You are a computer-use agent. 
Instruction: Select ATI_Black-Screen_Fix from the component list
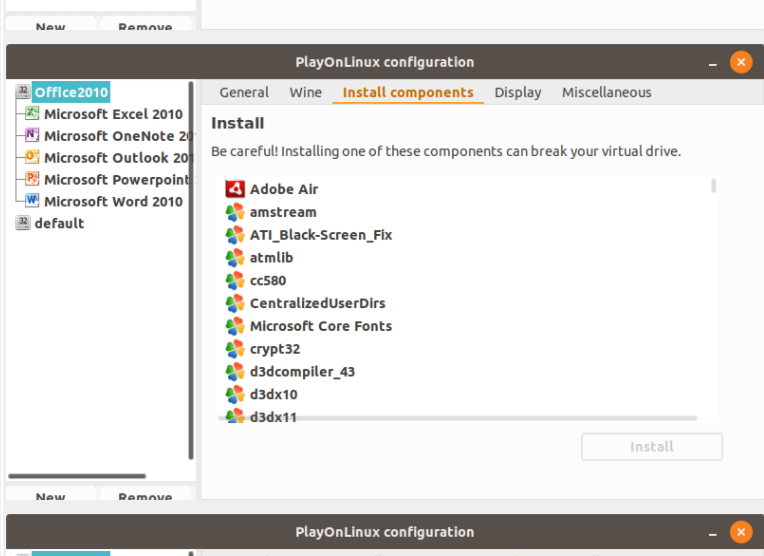click(320, 235)
